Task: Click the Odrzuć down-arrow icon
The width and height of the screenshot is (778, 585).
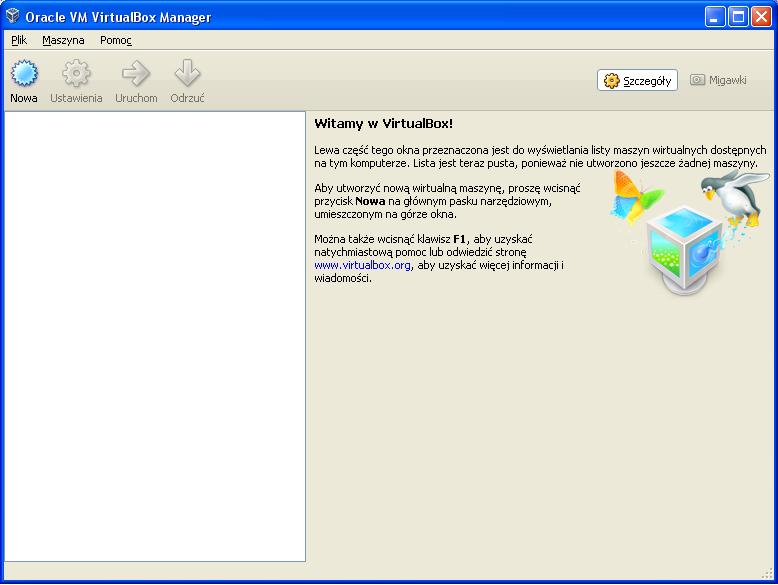Action: [x=187, y=73]
